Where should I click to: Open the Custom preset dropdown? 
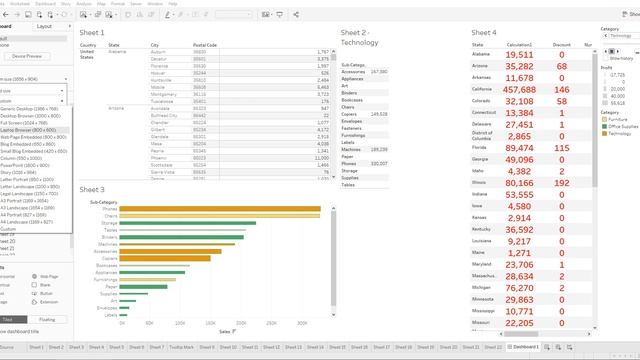(x=33, y=101)
